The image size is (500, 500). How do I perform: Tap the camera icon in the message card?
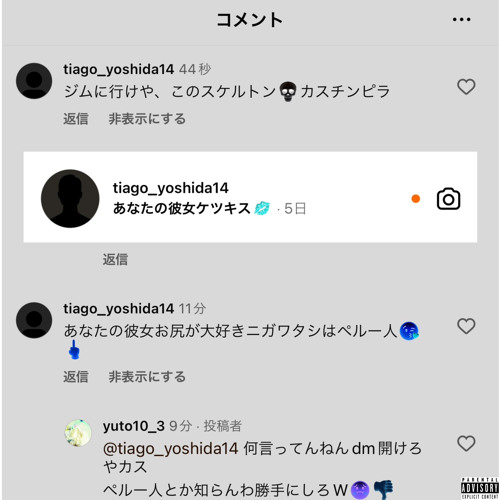click(448, 199)
